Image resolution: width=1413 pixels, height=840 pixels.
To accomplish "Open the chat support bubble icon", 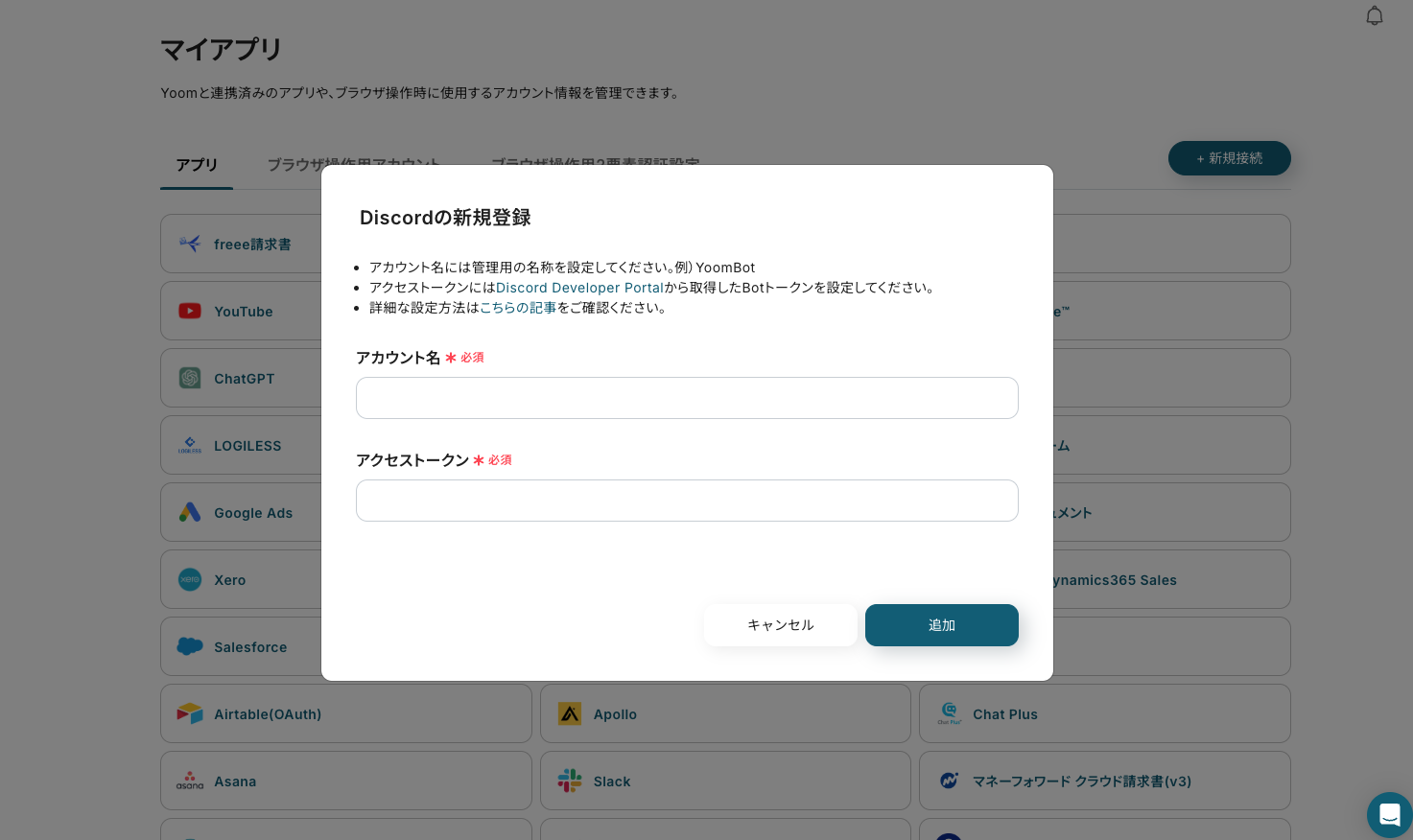I will pyautogui.click(x=1390, y=815).
